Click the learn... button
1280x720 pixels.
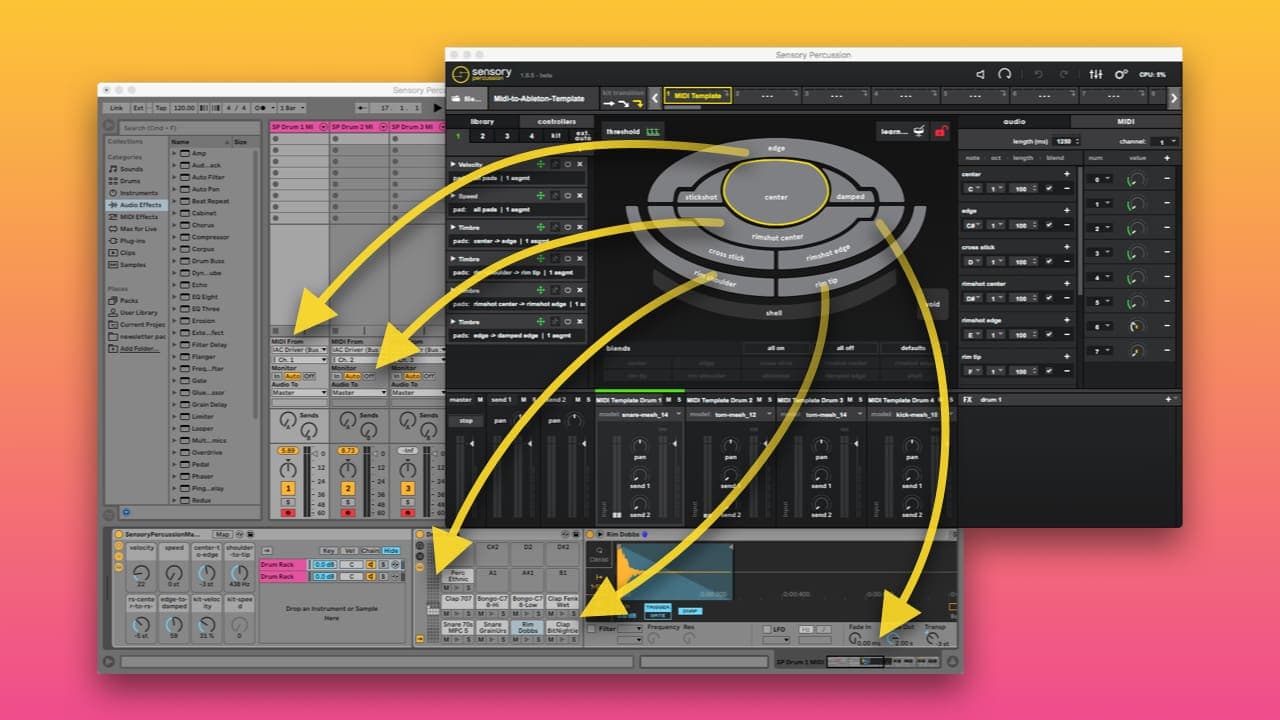[903, 131]
